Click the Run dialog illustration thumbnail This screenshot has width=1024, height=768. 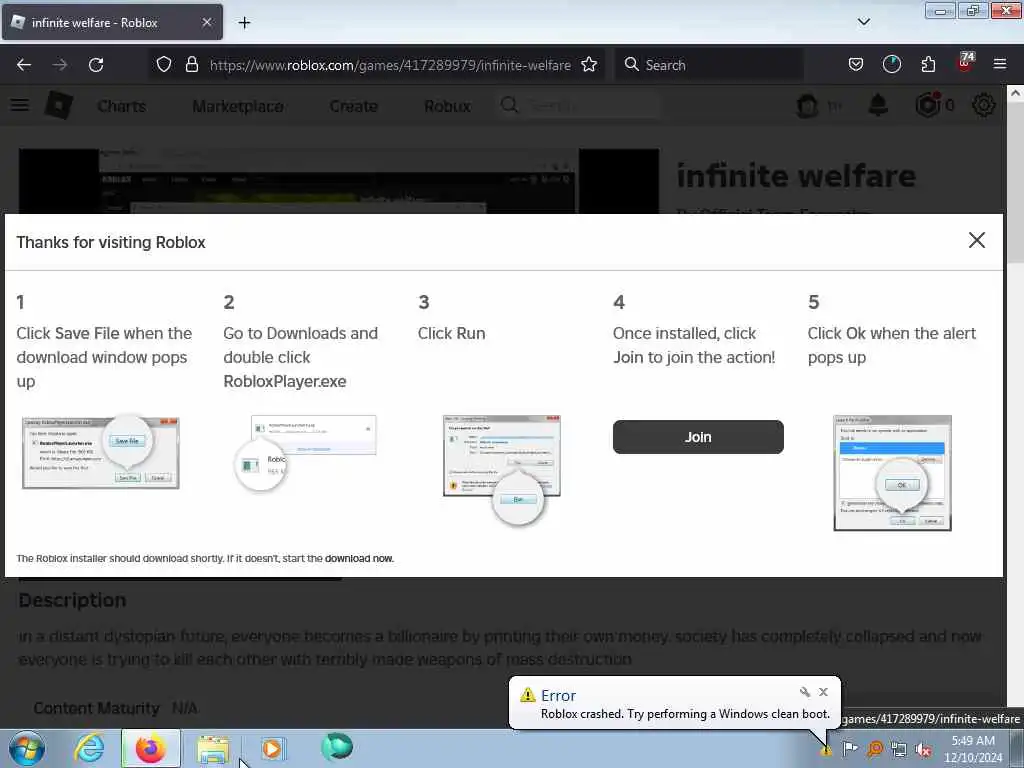pos(502,469)
